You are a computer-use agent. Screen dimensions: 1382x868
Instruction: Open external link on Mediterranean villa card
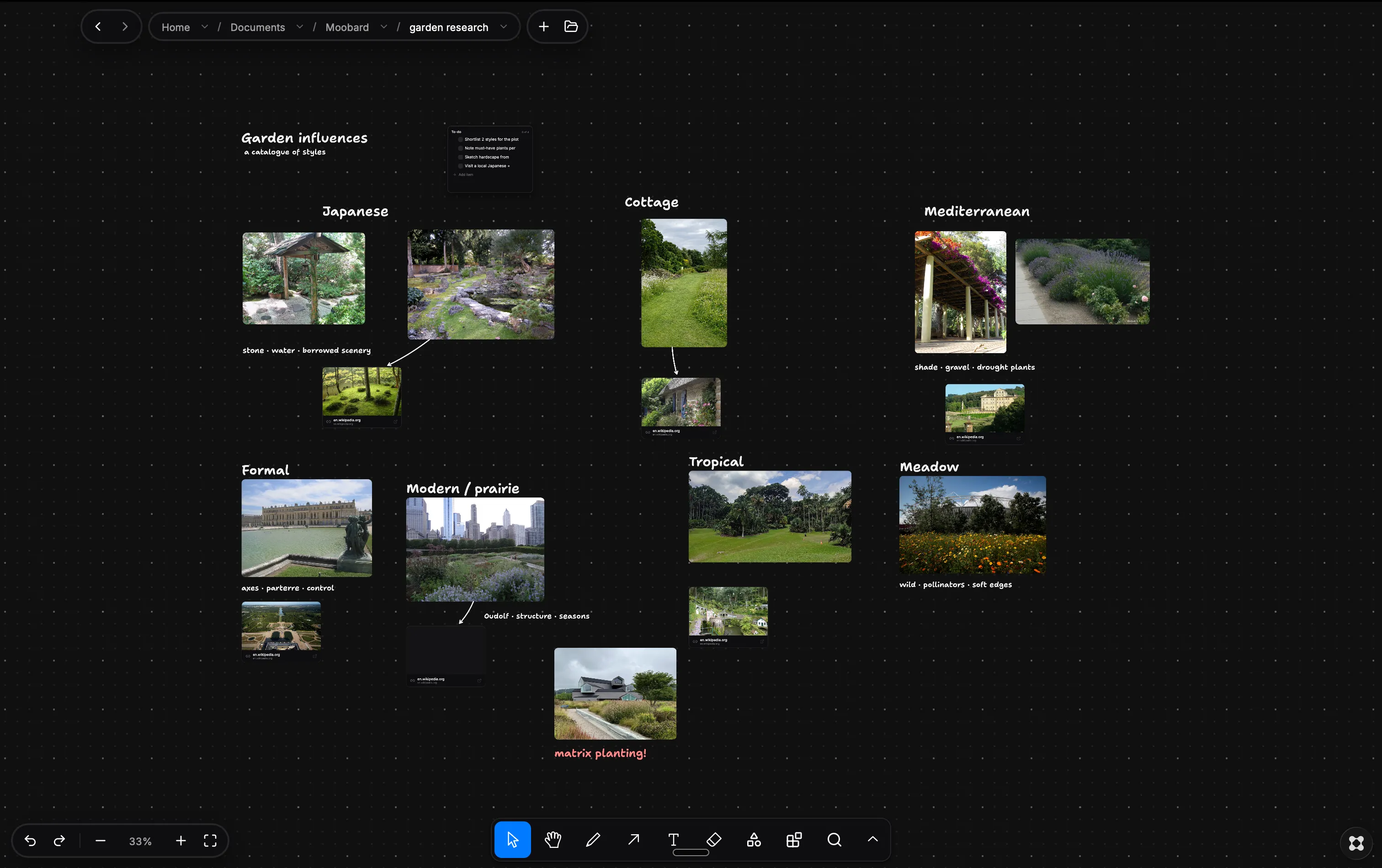1019,438
